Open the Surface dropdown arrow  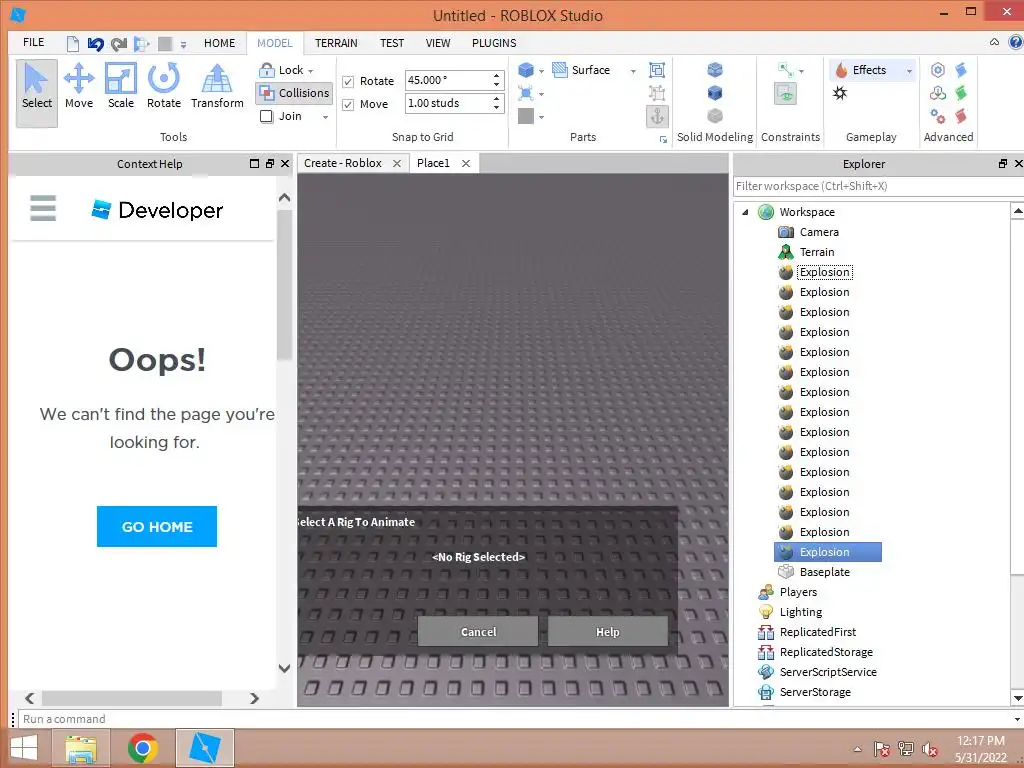click(633, 71)
